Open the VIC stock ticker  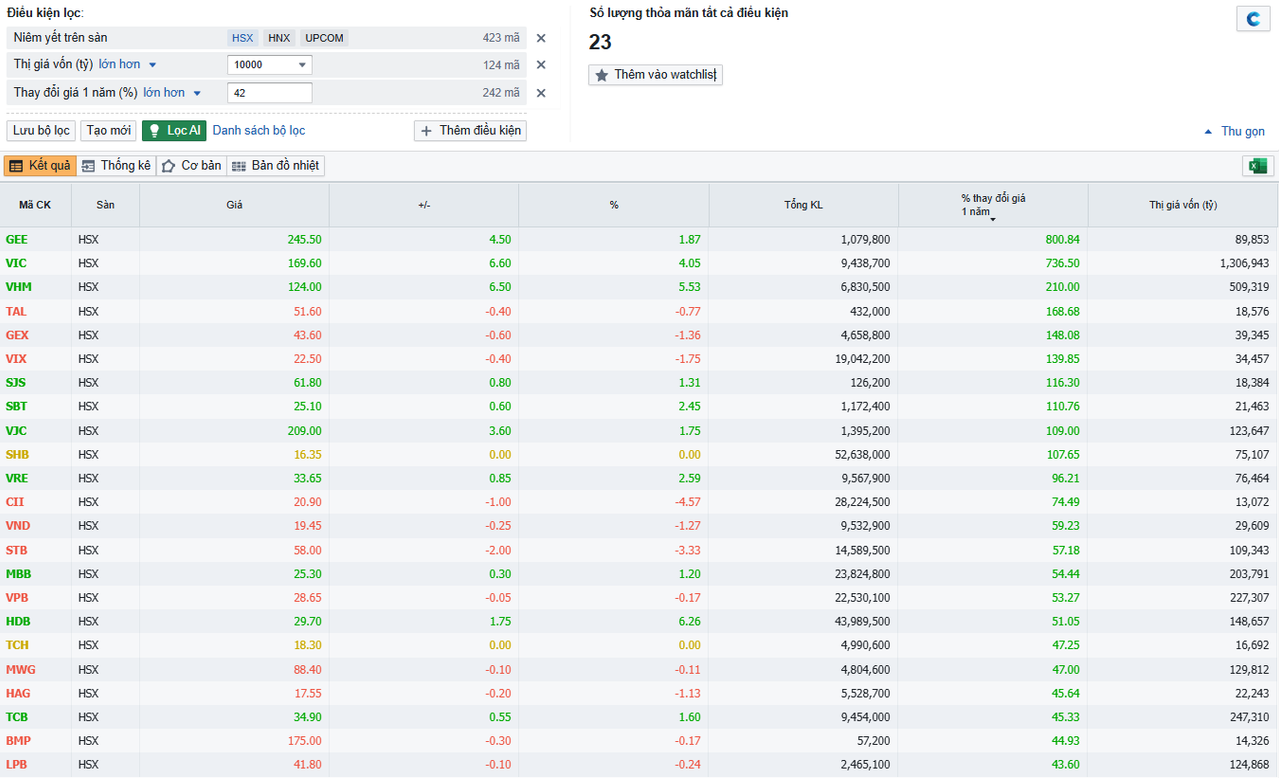16,264
